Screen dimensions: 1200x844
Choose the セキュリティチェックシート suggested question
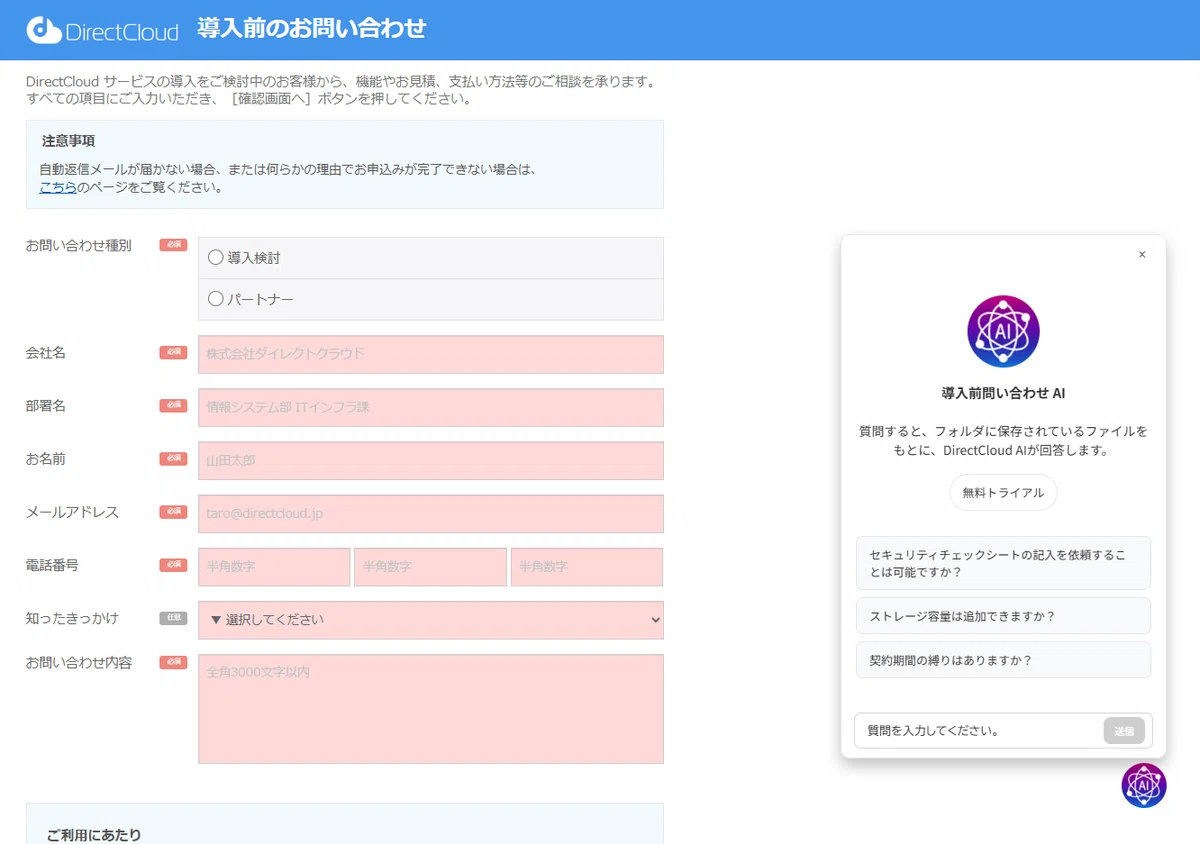click(x=1003, y=563)
